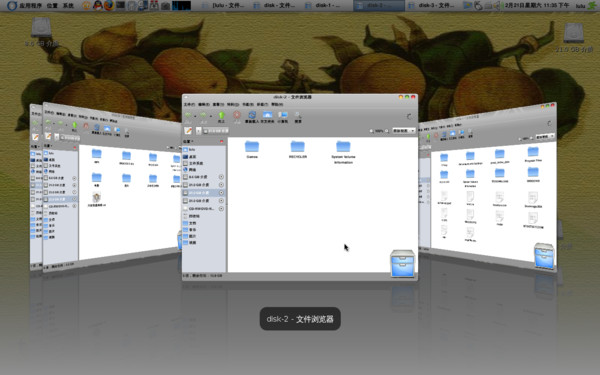Image resolution: width=600 pixels, height=375 pixels.
Task: Switch to disk-3 window in taskbar
Action: coord(431,5)
